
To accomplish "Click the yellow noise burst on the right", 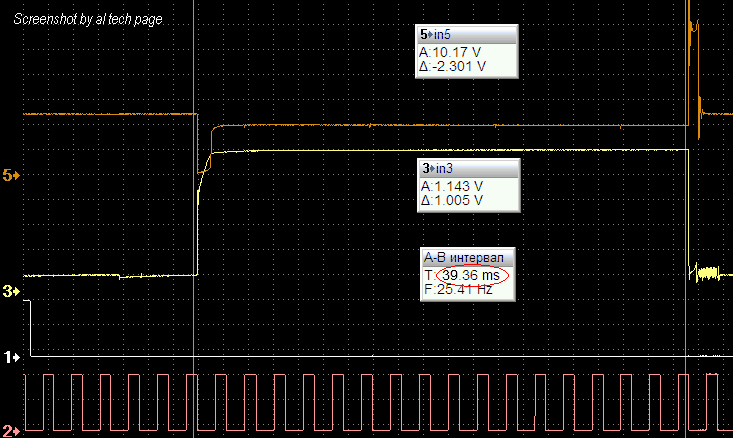I will point(708,271).
